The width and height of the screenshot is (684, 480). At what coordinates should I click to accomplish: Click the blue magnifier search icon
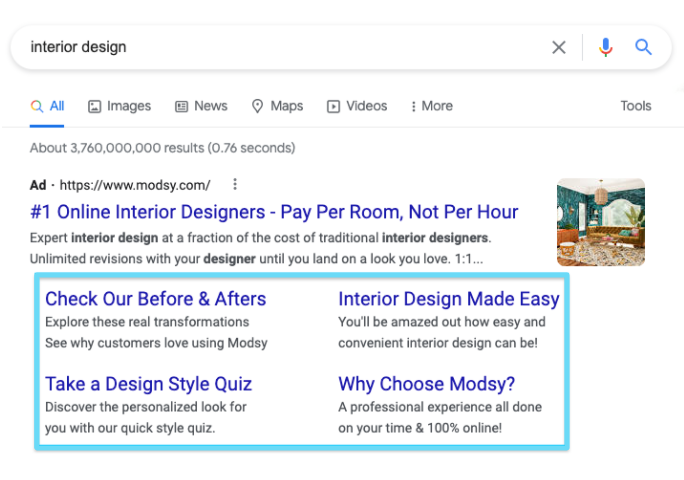[x=643, y=47]
